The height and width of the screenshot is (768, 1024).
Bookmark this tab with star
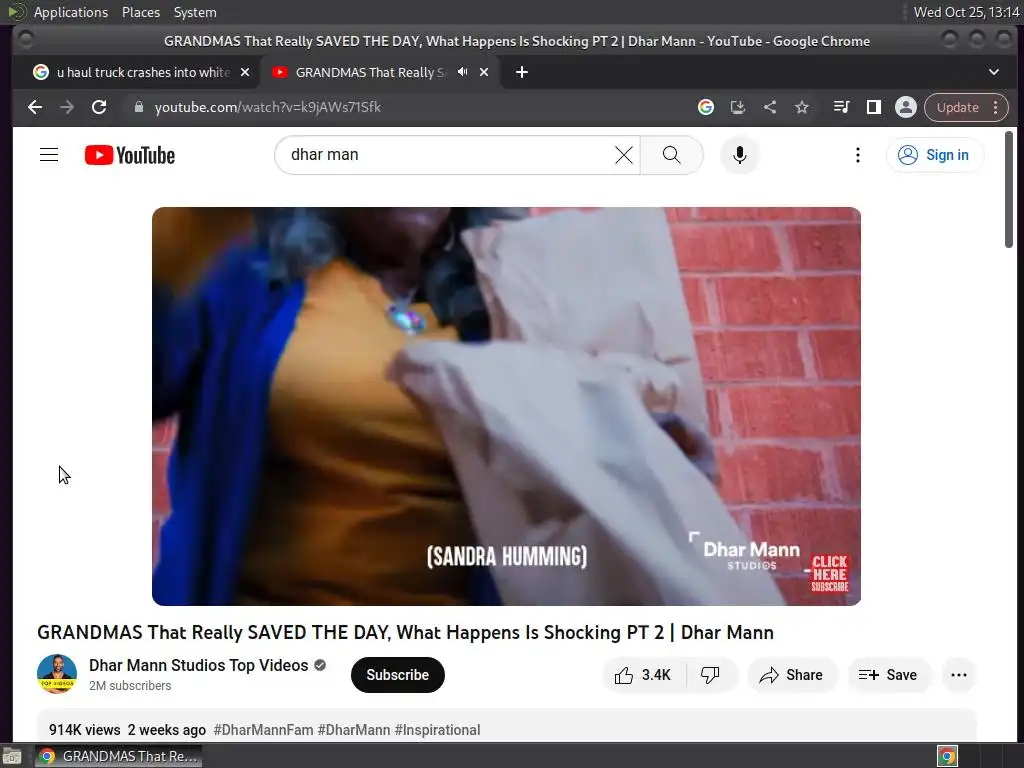801,107
